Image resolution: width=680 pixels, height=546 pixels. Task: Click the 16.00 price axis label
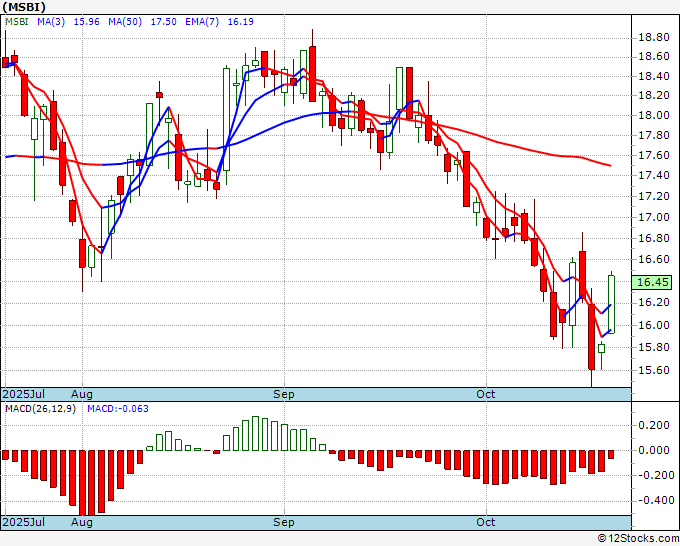[654, 325]
